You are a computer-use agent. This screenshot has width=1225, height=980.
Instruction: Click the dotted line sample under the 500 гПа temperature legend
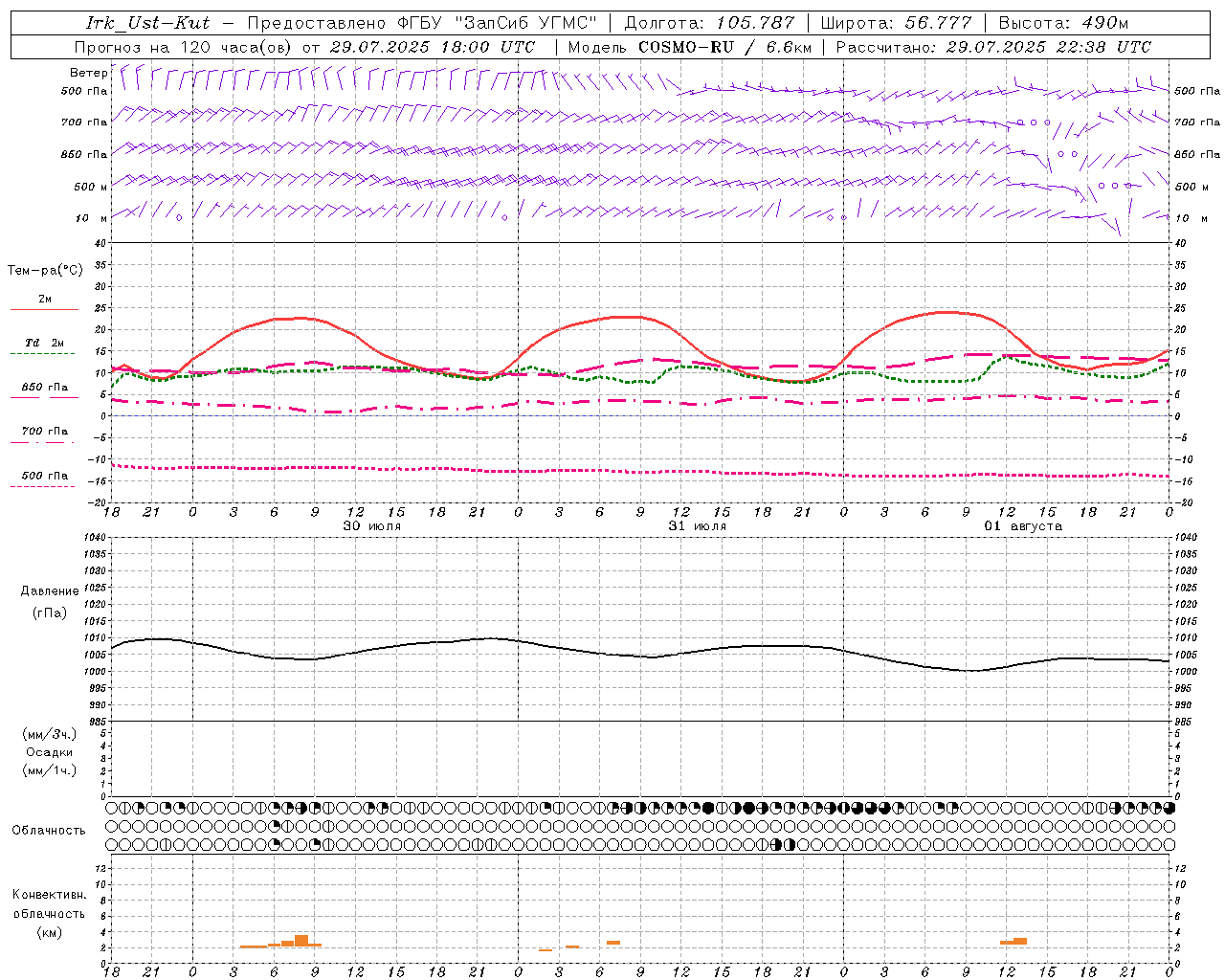[44, 486]
